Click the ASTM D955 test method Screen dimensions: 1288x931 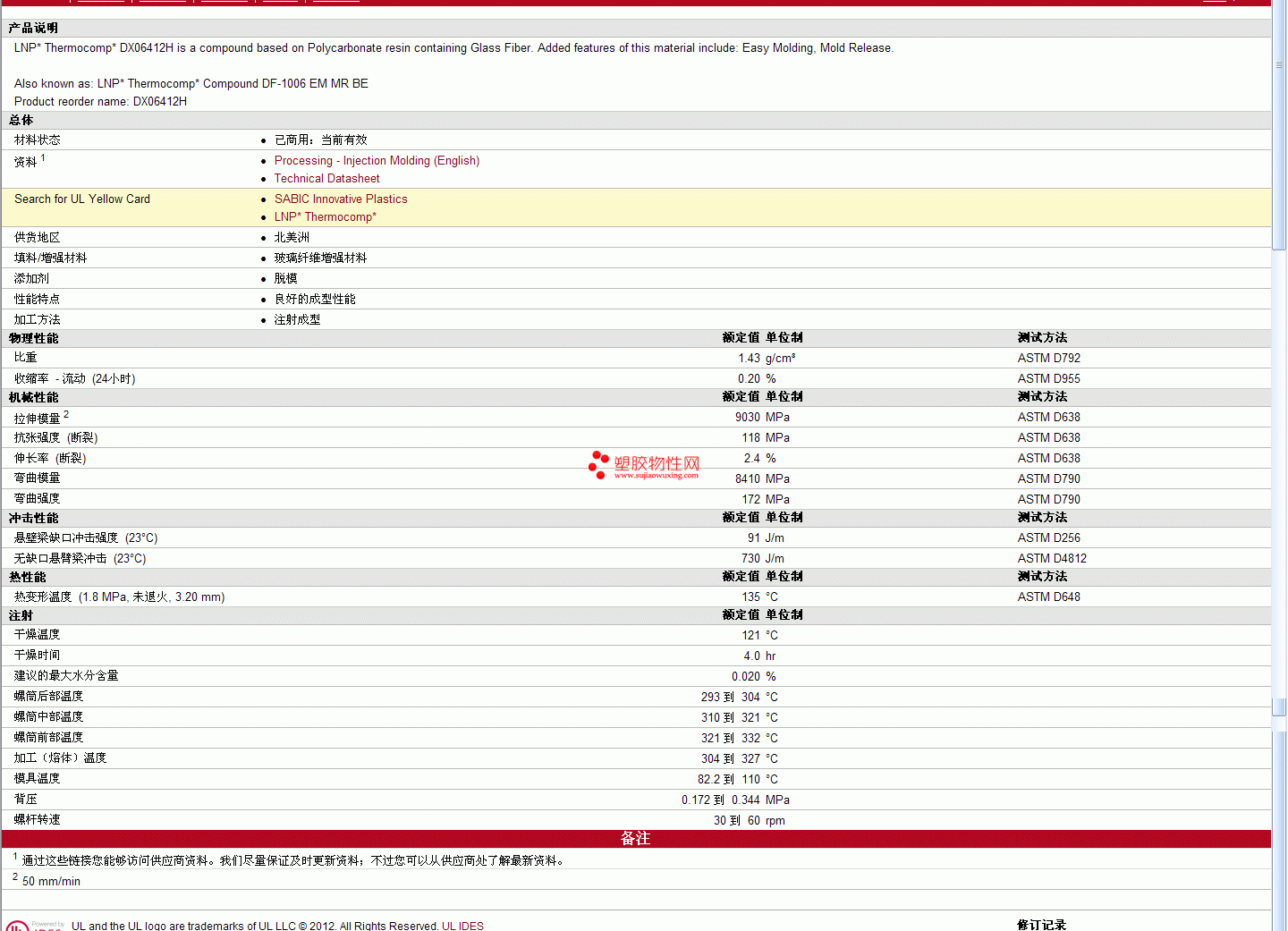pos(1049,379)
